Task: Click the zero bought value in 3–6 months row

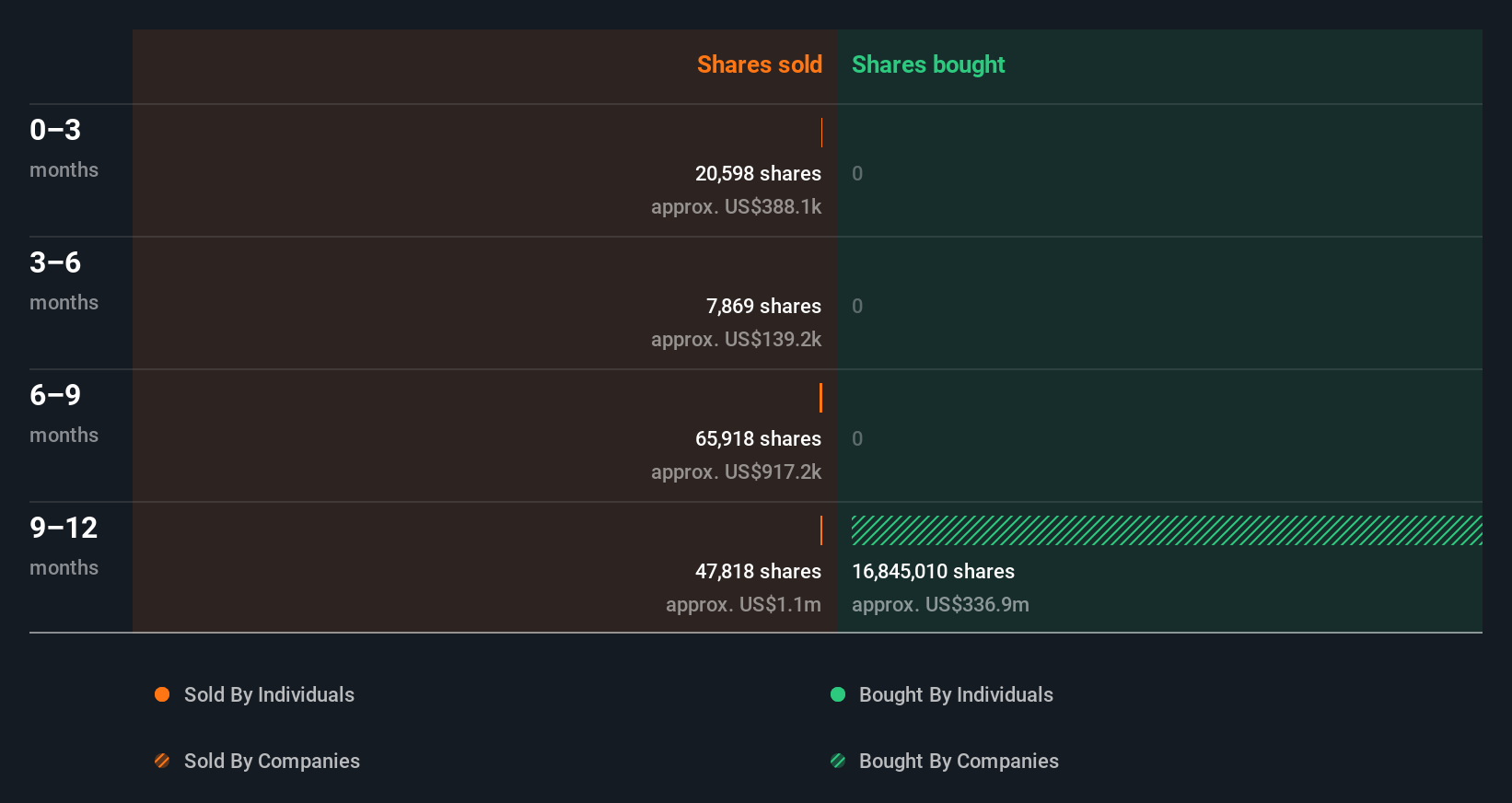Action: tap(857, 306)
